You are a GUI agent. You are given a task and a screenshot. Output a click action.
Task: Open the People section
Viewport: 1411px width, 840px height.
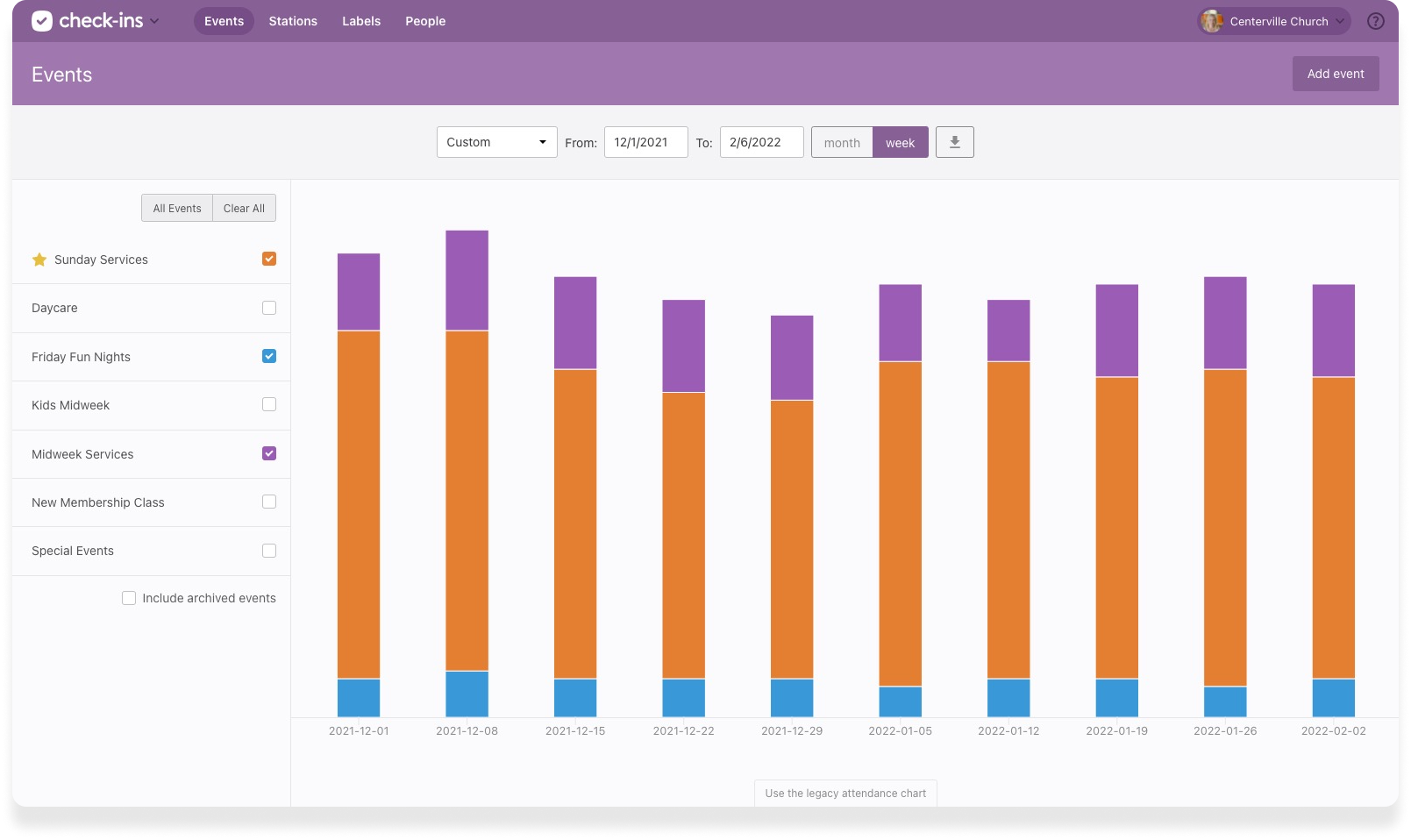coord(424,20)
